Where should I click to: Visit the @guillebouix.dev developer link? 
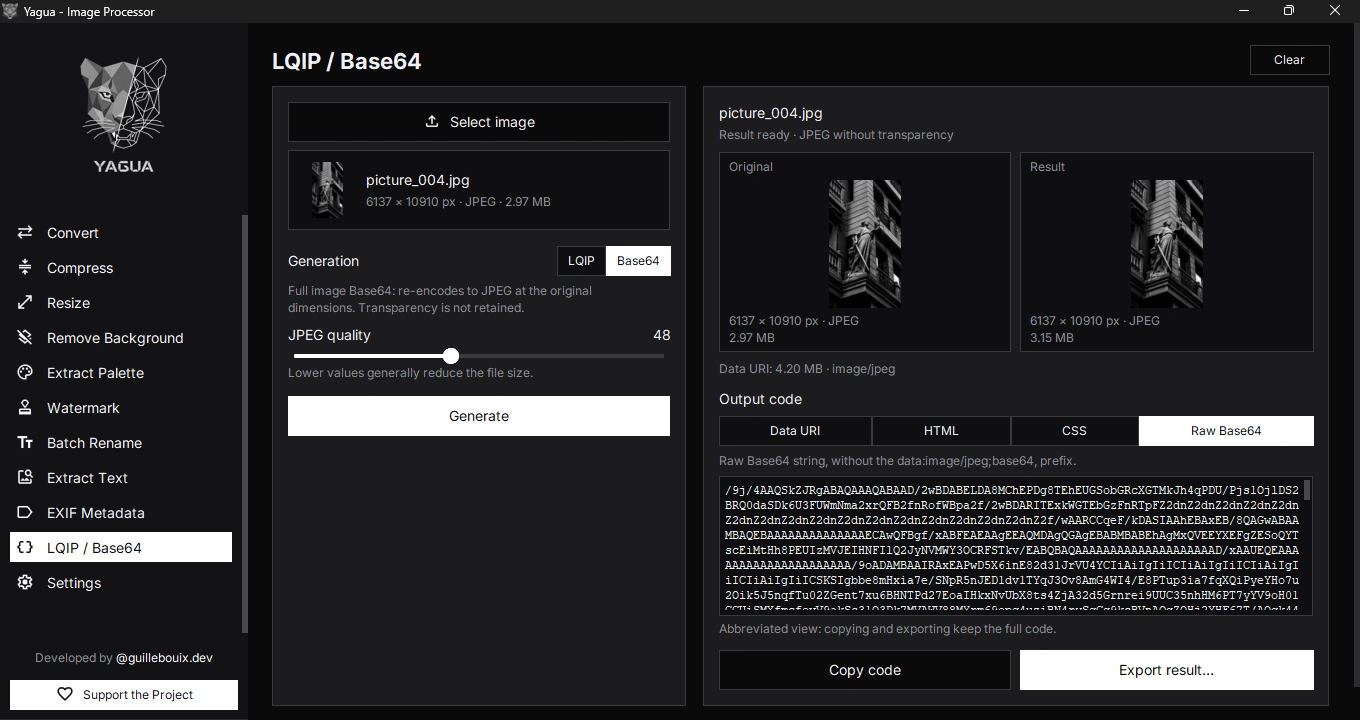coord(164,658)
